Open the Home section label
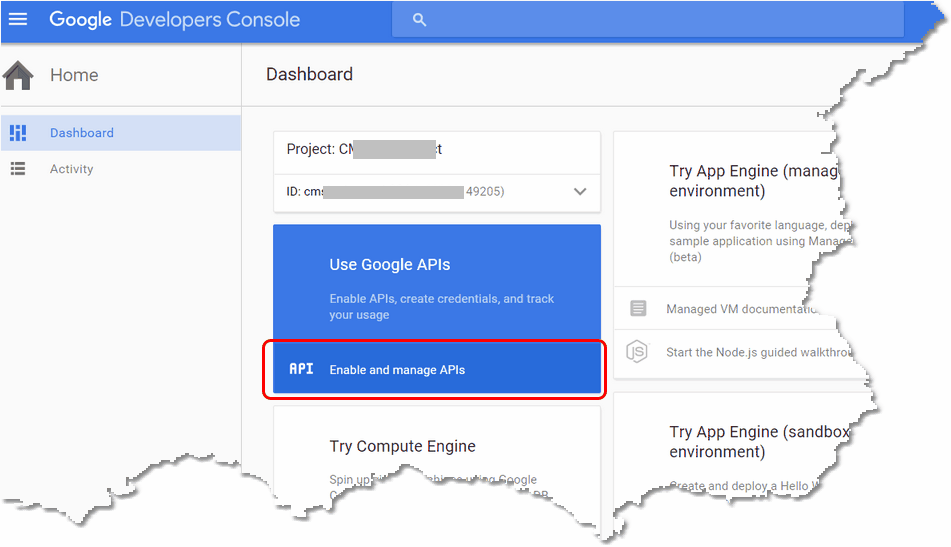951x547 pixels. [x=74, y=75]
